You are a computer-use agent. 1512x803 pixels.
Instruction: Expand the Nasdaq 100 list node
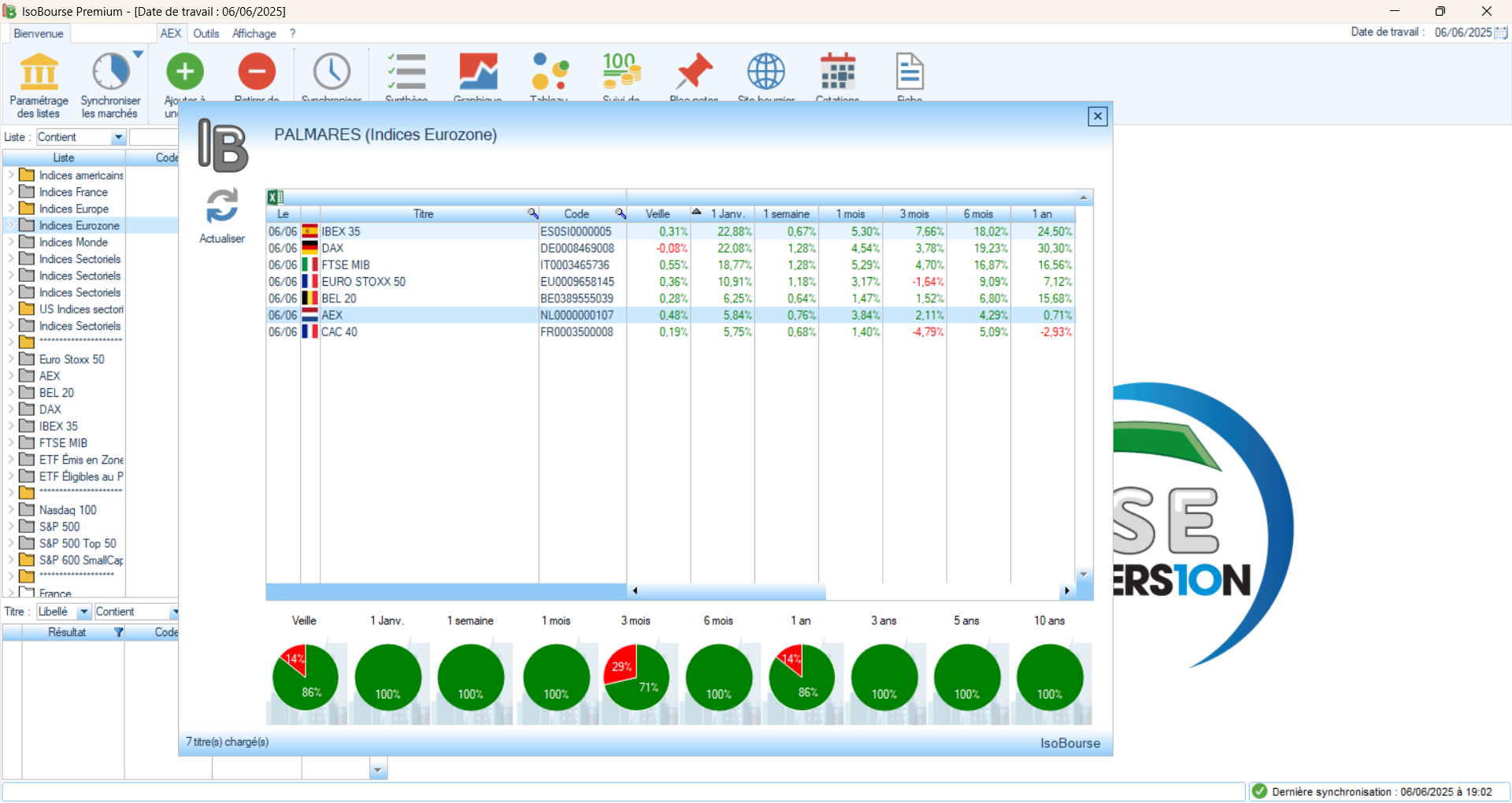[x=11, y=510]
